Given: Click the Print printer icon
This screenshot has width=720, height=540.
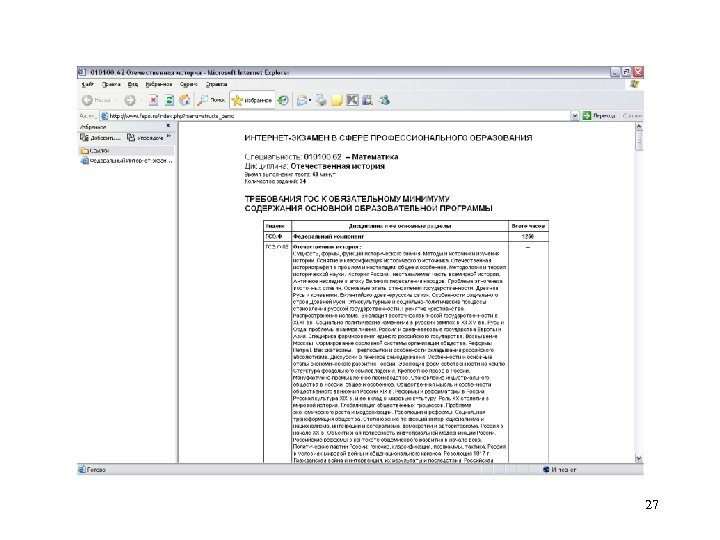Looking at the screenshot, I should point(321,100).
